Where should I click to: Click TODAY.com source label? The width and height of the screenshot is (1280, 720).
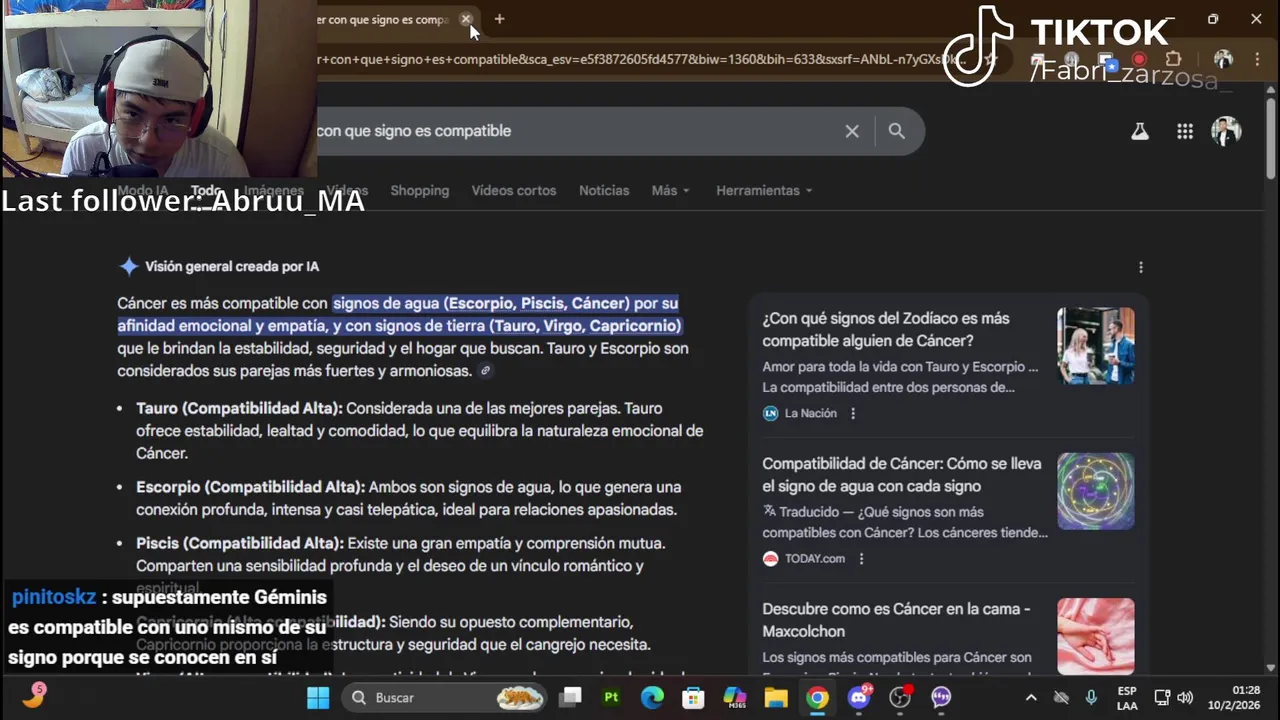tap(814, 559)
